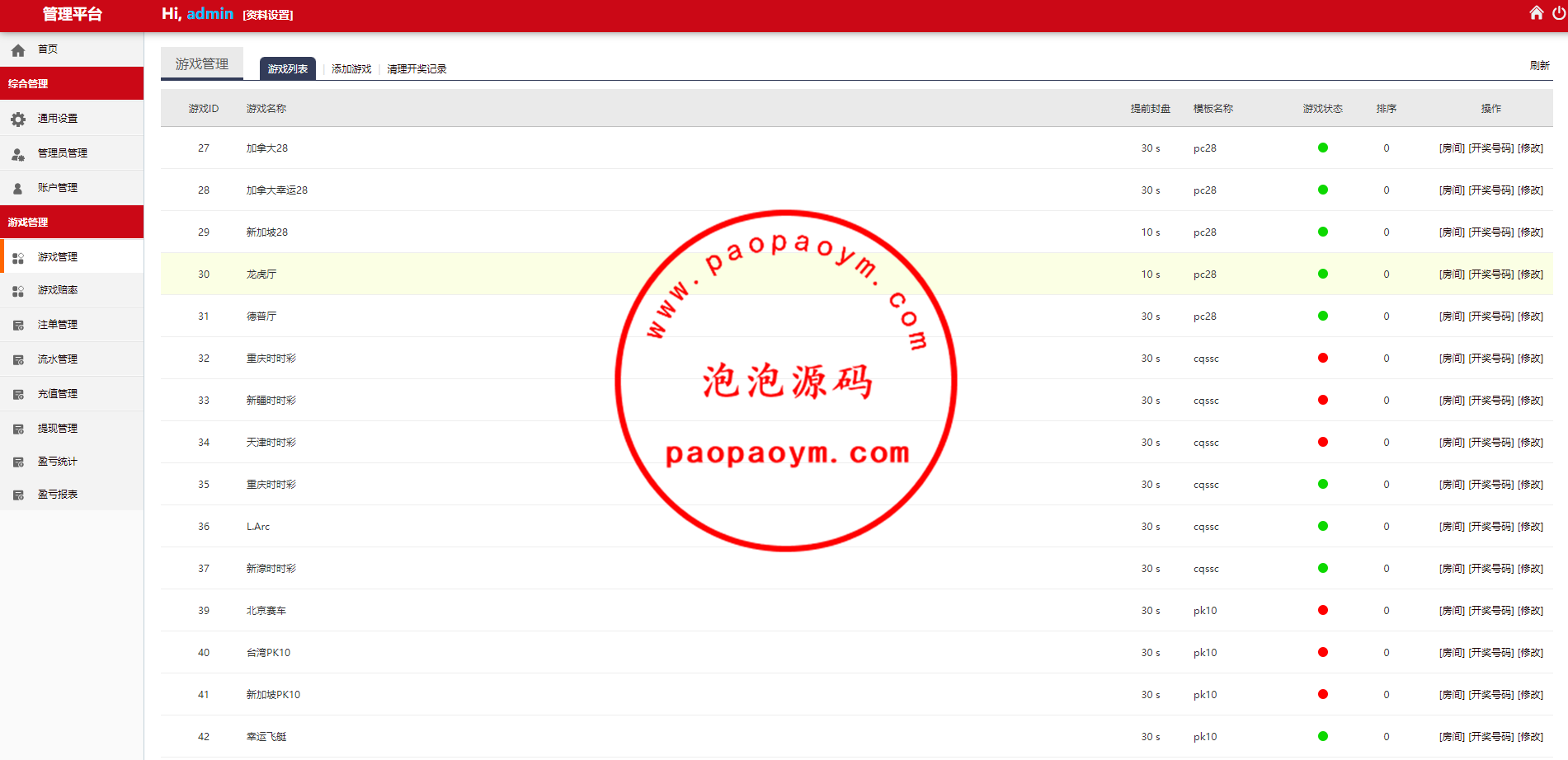
Task: Click the home icon in top-right header
Action: point(1536,12)
